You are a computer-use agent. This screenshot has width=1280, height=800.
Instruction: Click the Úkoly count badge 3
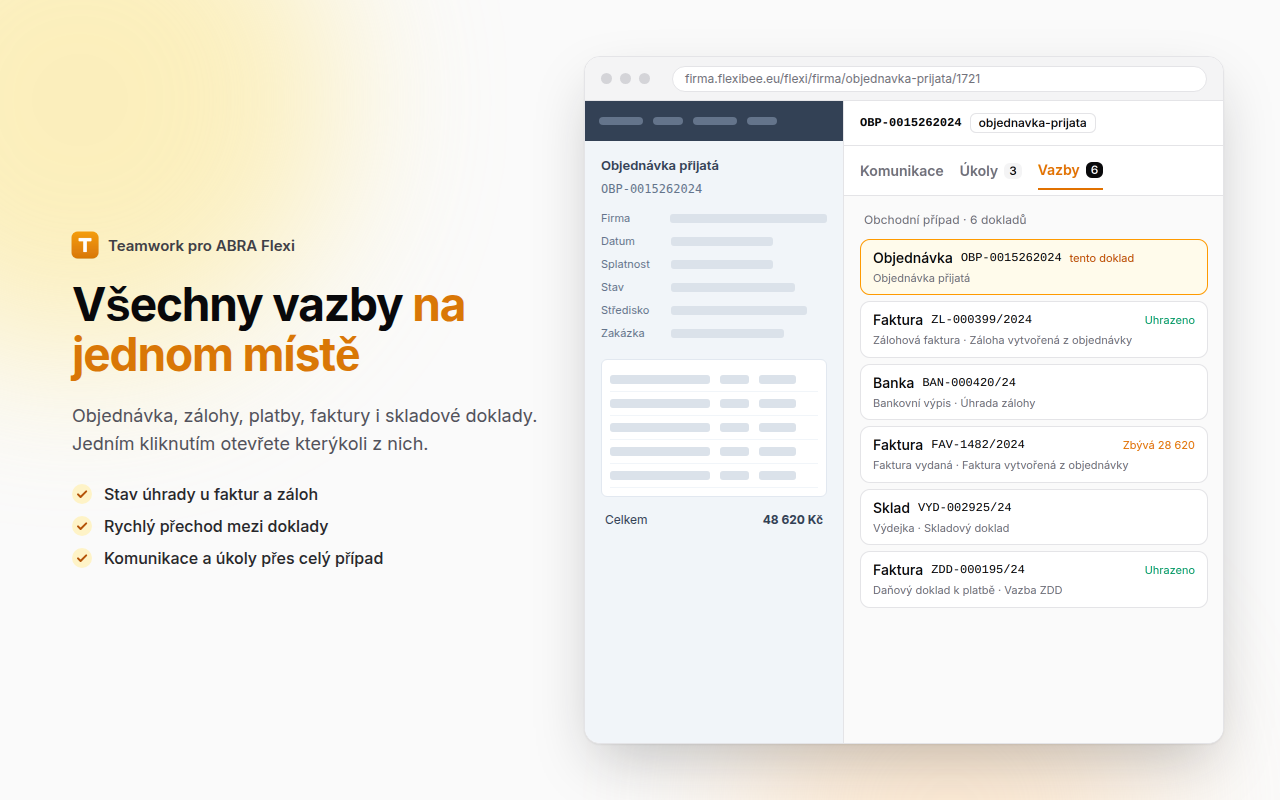point(1012,171)
